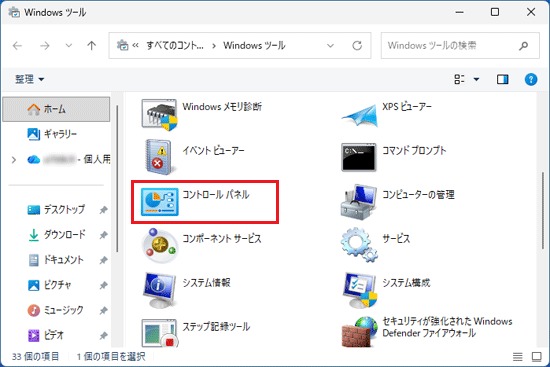The image size is (550, 367).
Task: Click the ステップ記録ツール label text
Action: click(216, 327)
